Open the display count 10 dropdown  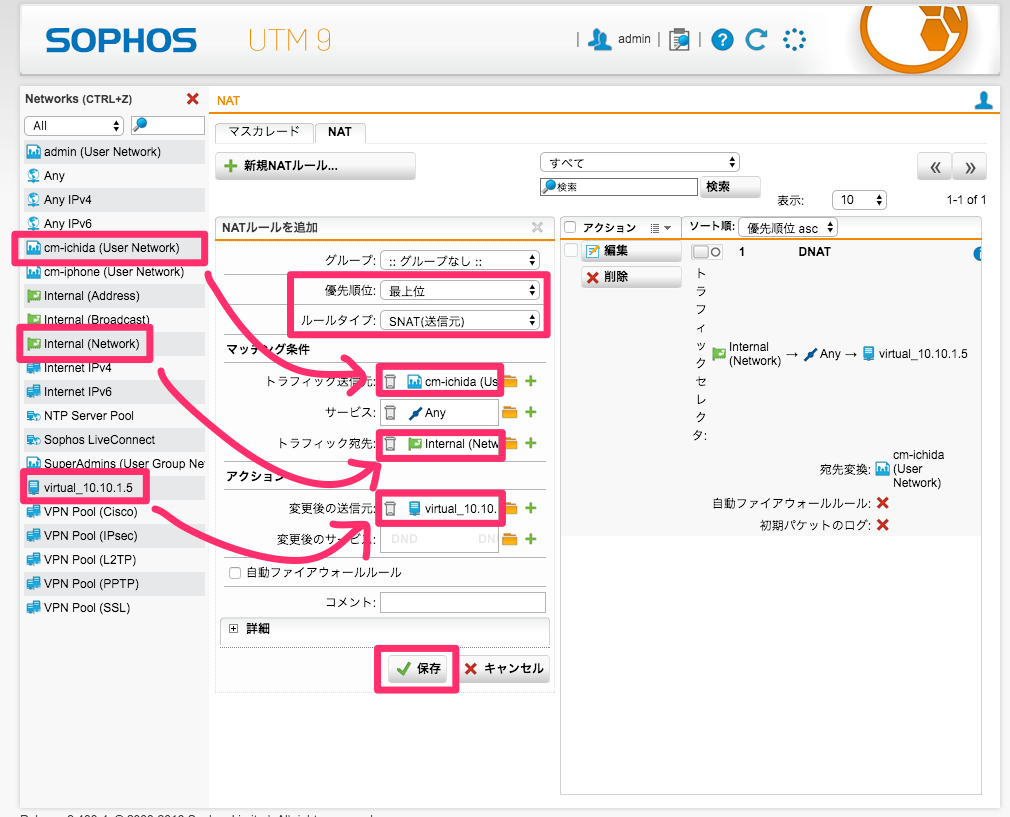(x=859, y=200)
